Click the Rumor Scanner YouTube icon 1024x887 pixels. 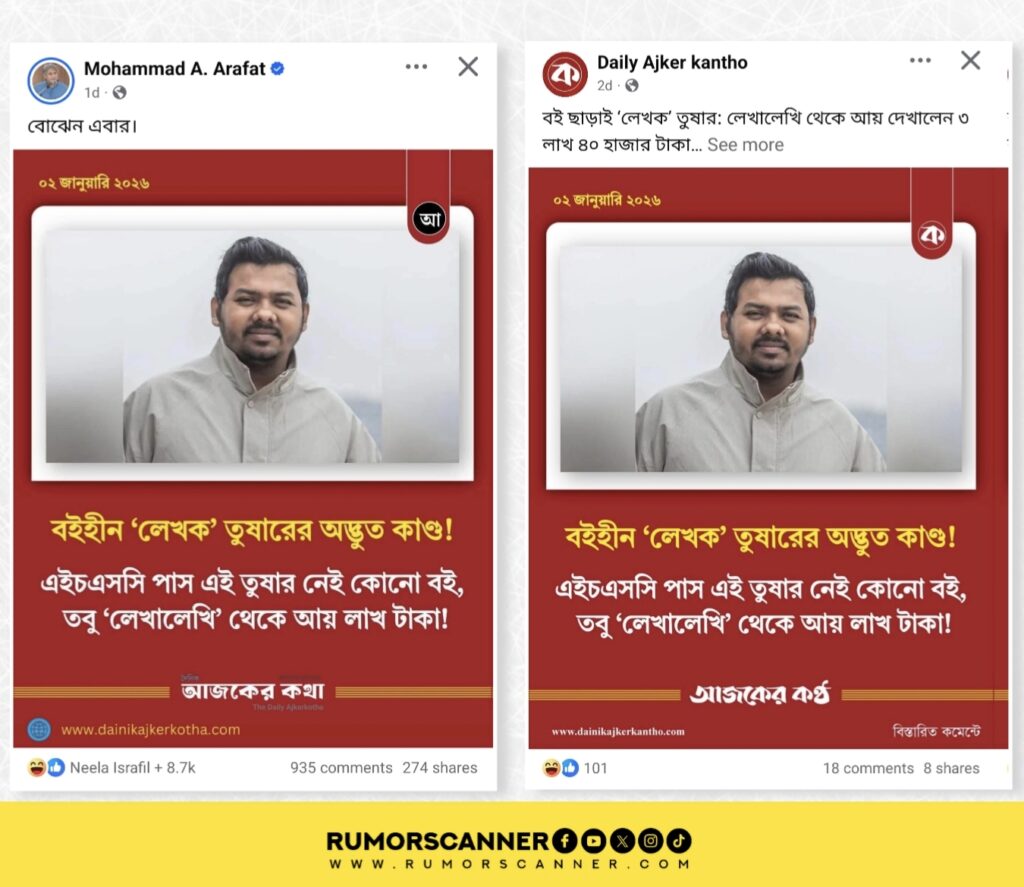pos(593,841)
